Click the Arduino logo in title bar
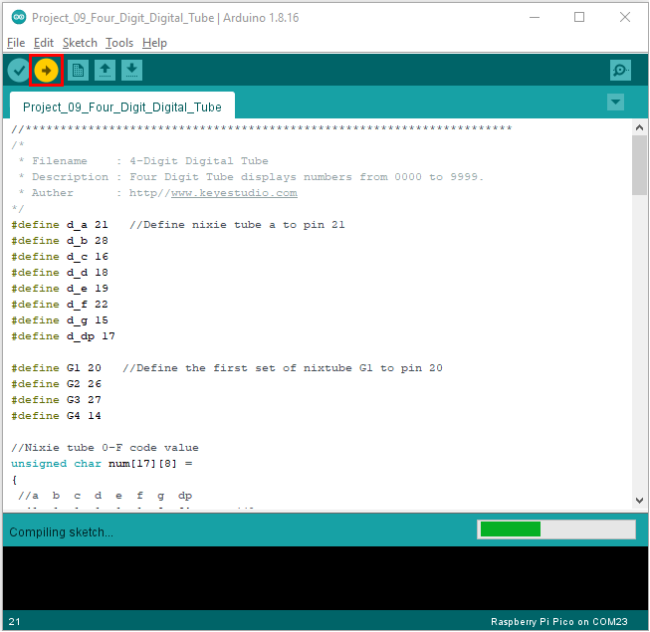Viewport: 650px width, 632px height. [x=19, y=17]
